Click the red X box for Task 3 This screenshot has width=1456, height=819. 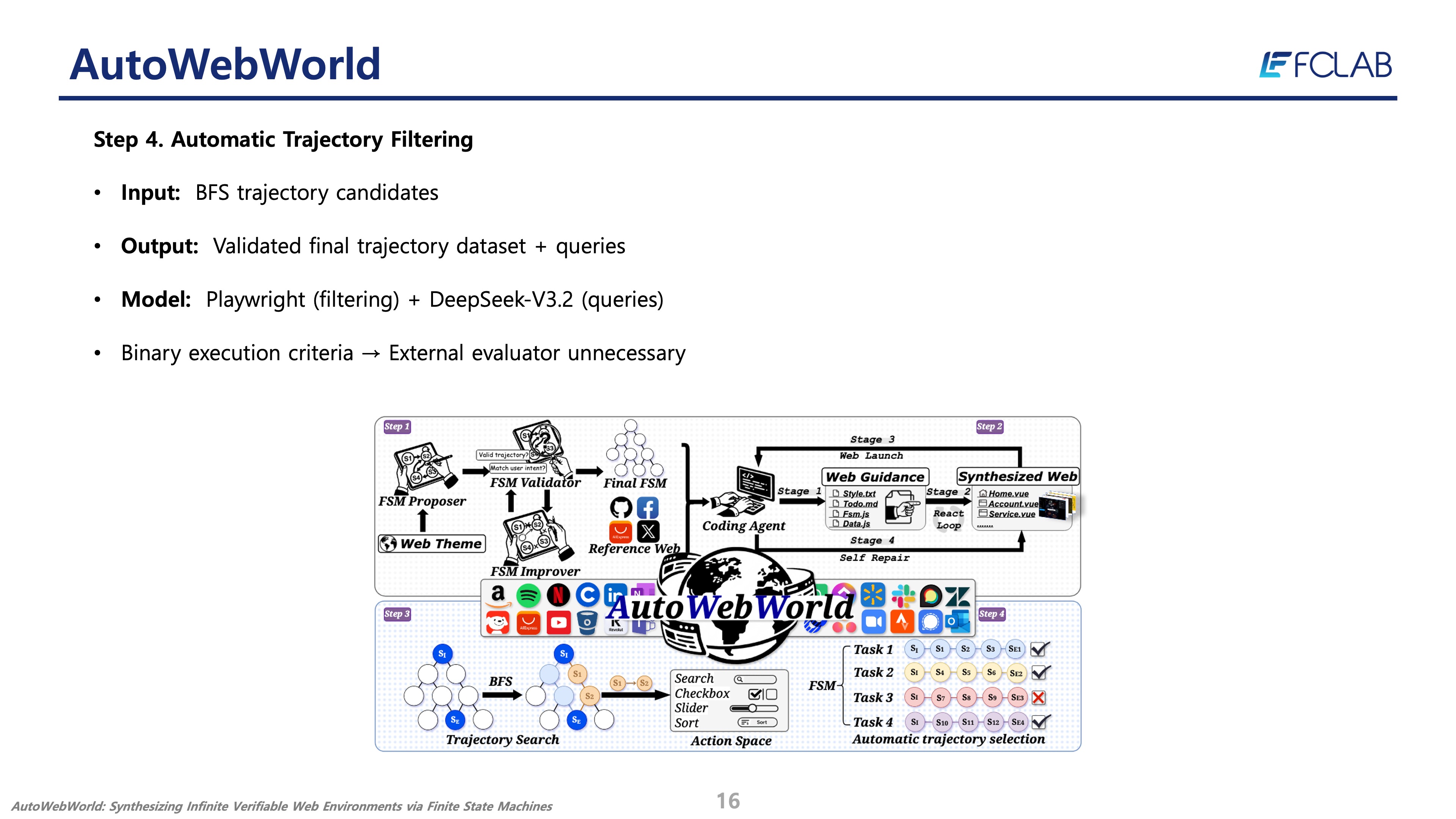point(1038,698)
